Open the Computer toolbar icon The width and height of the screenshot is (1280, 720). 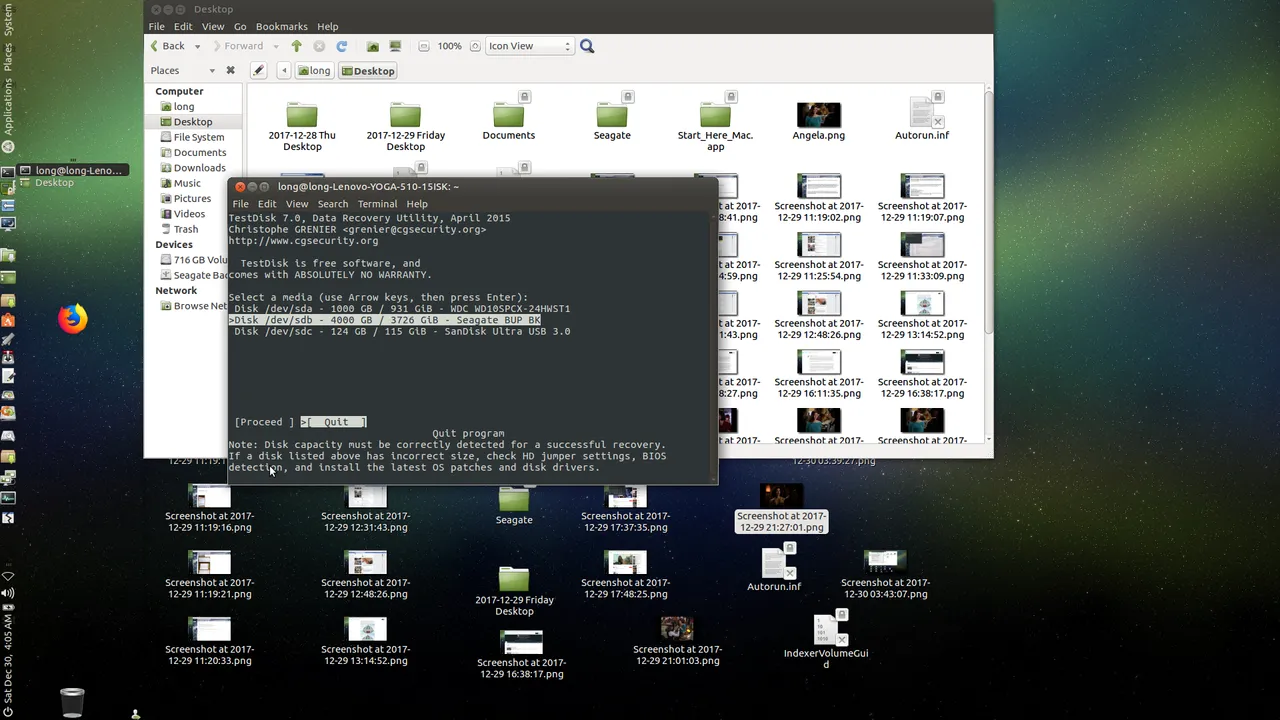(396, 46)
